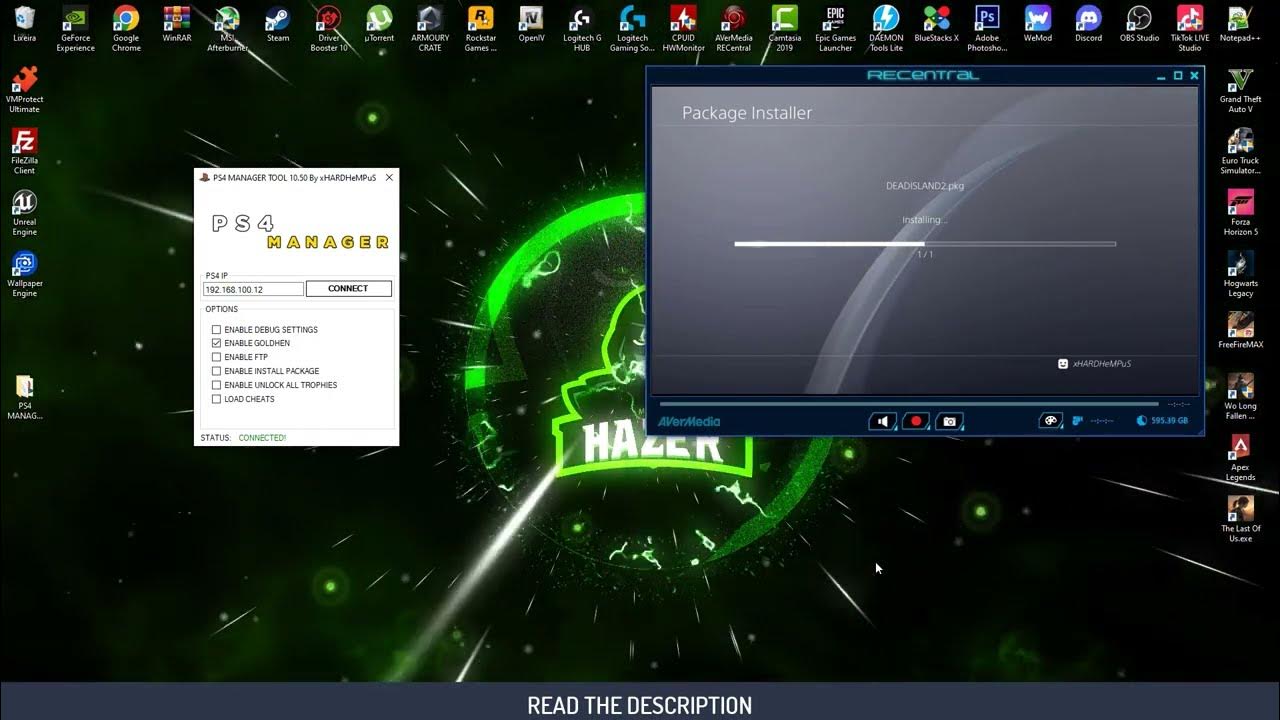
Task: Open Forza Horizon 5 shortcut
Action: click(x=1240, y=212)
